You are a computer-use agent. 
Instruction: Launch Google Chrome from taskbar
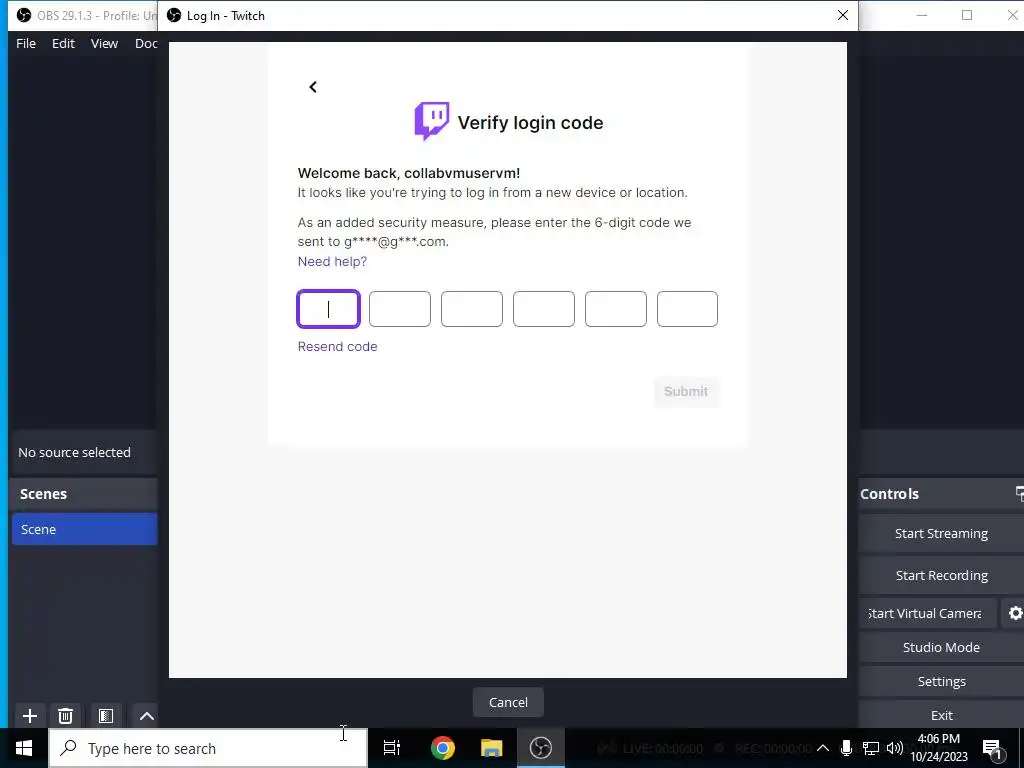tap(443, 748)
